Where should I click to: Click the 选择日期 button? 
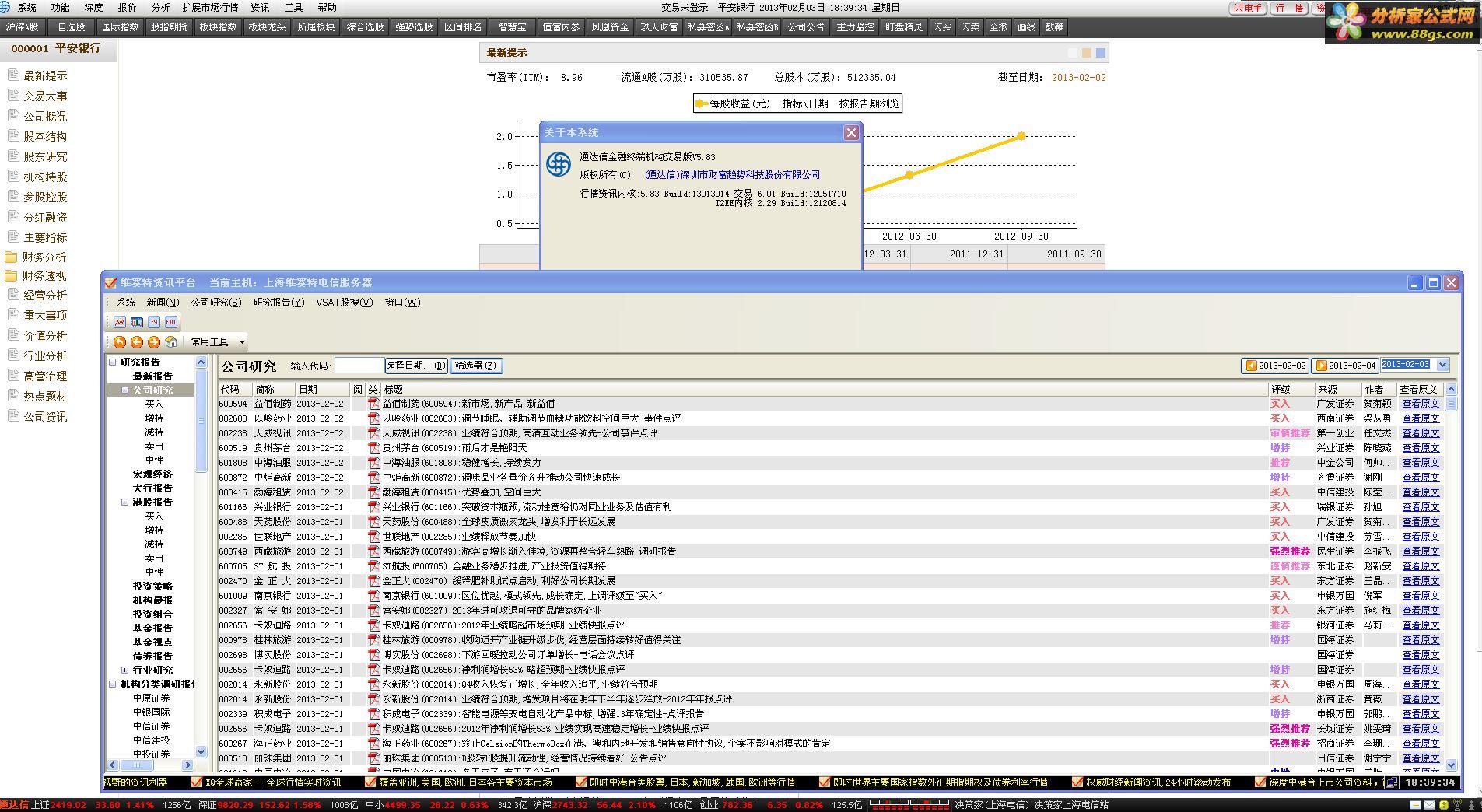coord(416,366)
